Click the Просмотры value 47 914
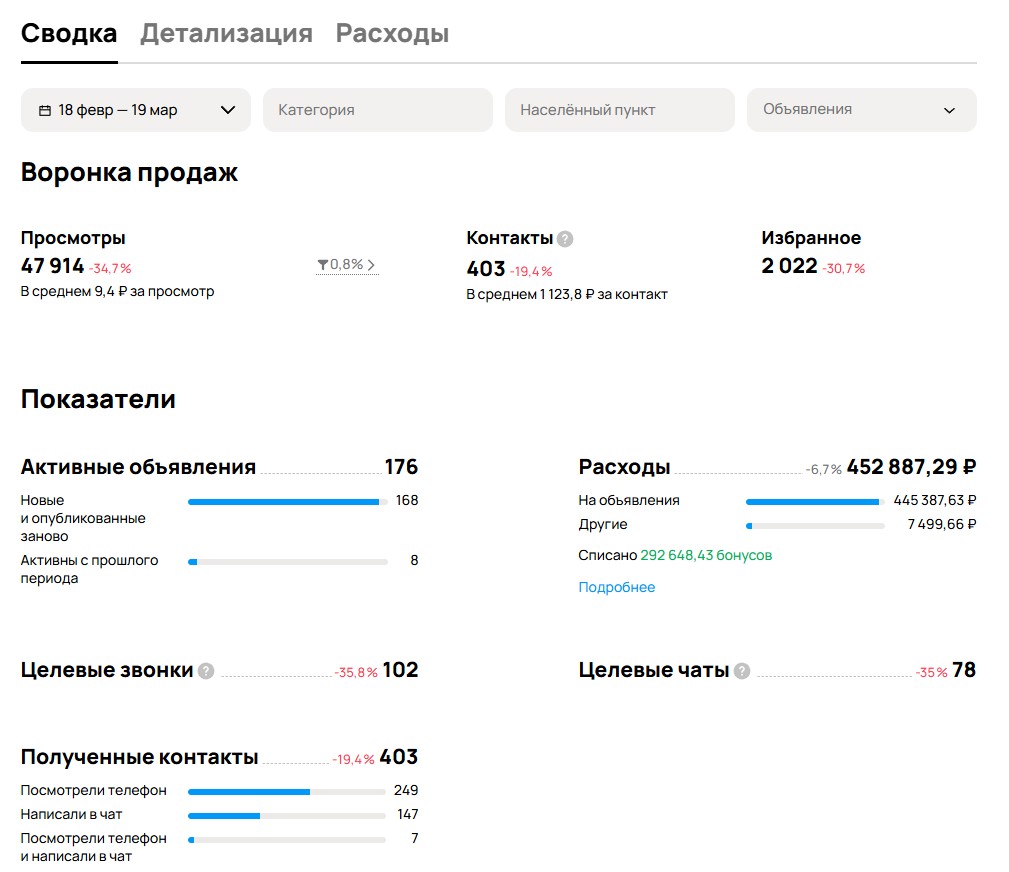1009x872 pixels. [x=52, y=266]
